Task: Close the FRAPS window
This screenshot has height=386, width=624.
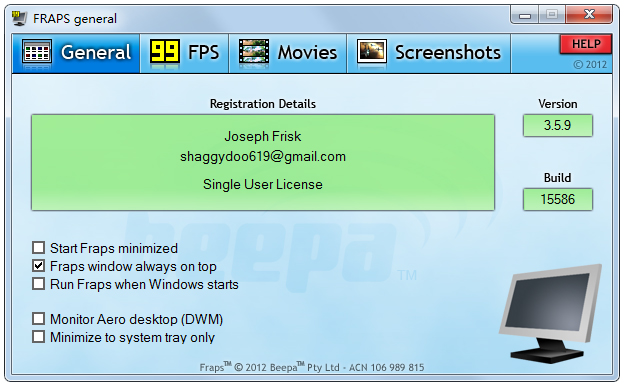Action: (589, 15)
